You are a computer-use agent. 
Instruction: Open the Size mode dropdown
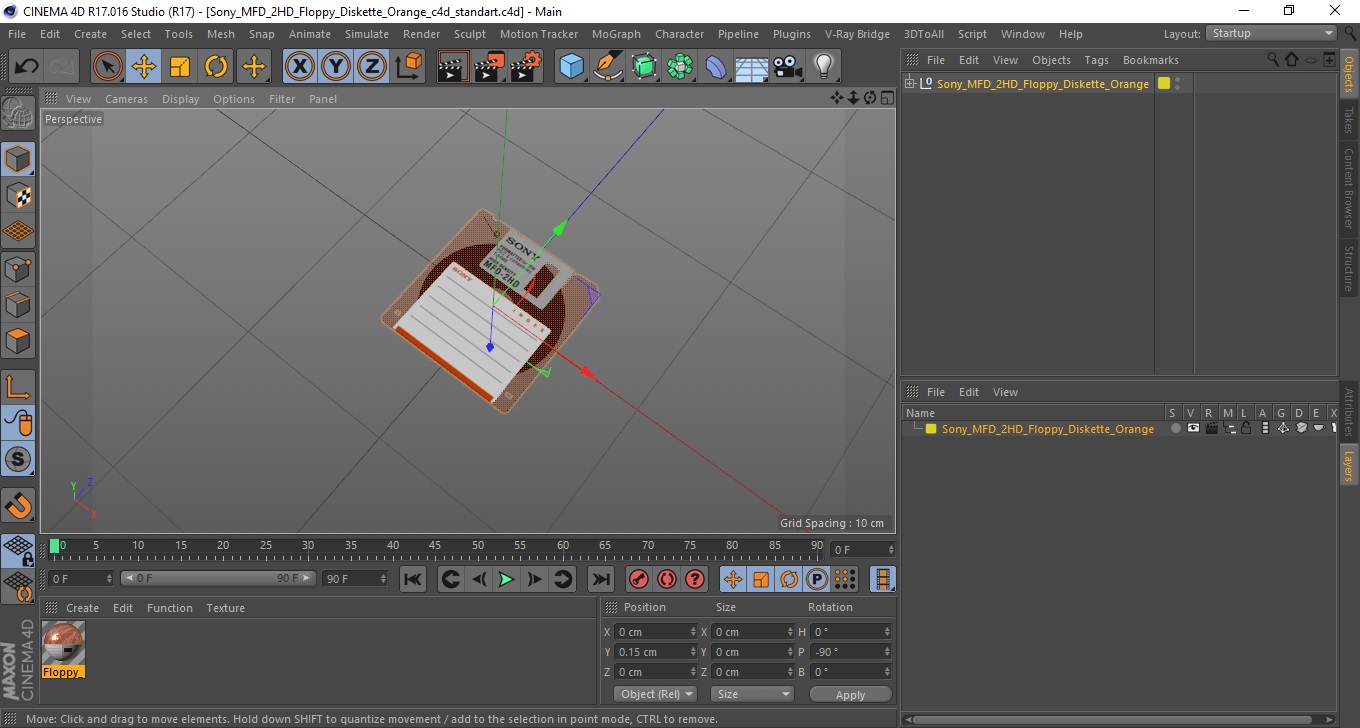(x=752, y=694)
